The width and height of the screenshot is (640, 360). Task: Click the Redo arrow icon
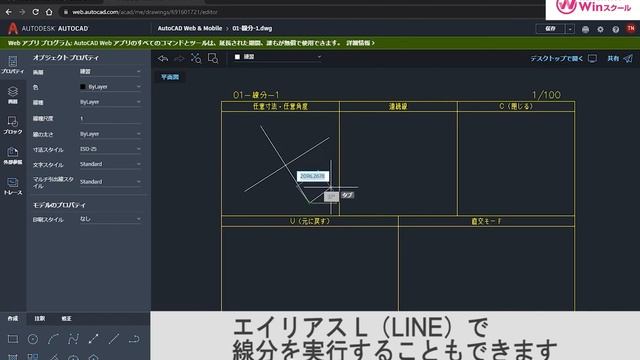click(179, 59)
